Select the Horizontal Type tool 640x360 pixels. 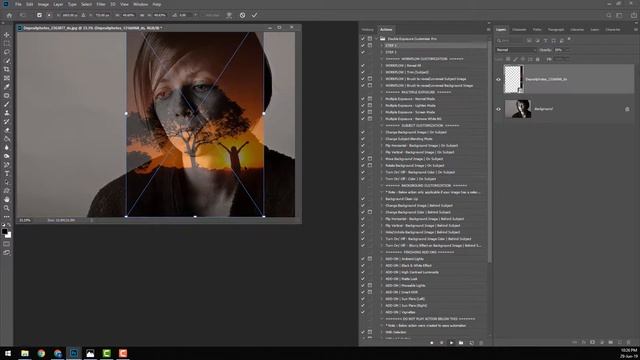pyautogui.click(x=7, y=173)
